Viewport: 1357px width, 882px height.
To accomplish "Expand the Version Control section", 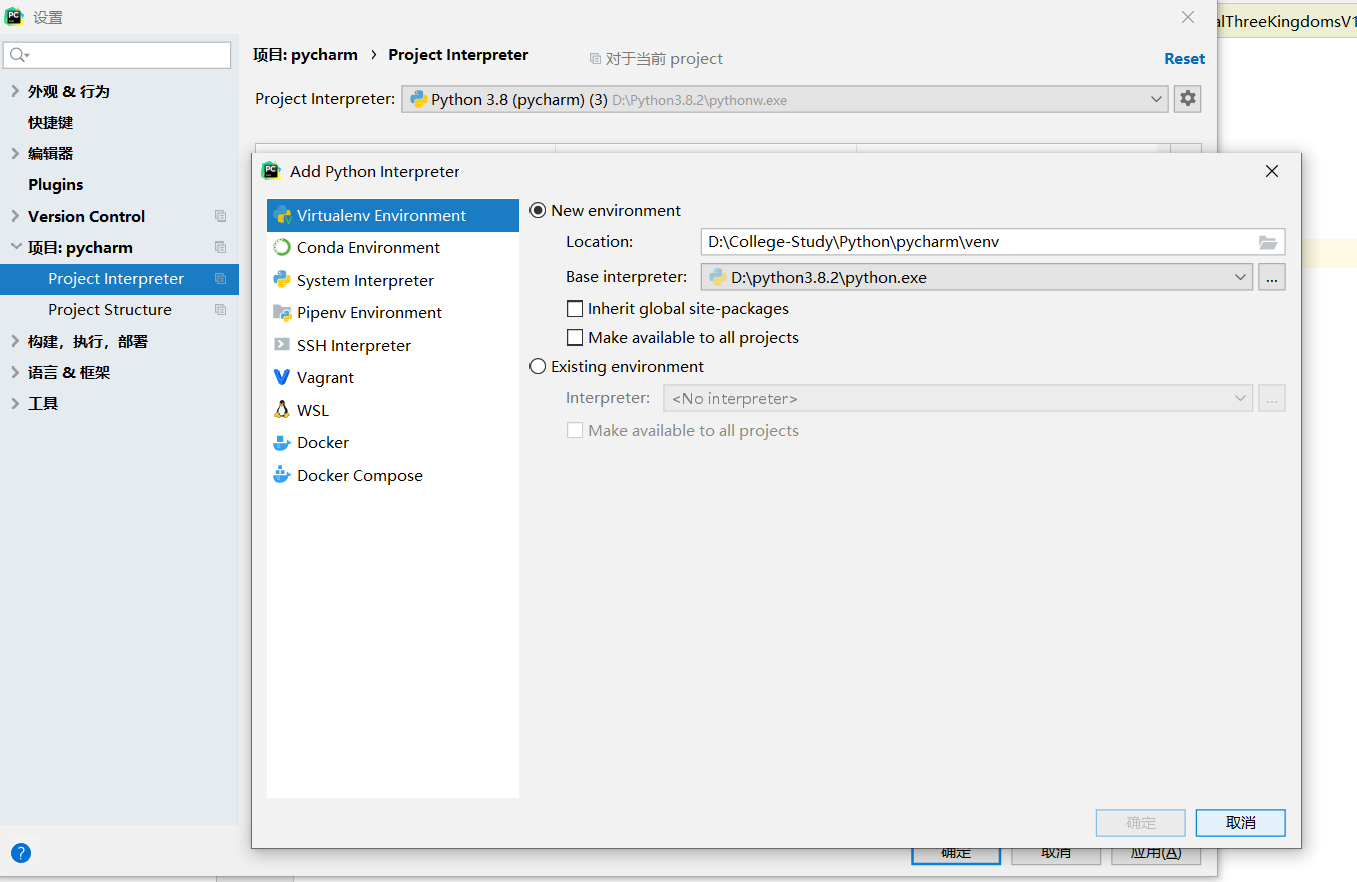I will click(85, 216).
